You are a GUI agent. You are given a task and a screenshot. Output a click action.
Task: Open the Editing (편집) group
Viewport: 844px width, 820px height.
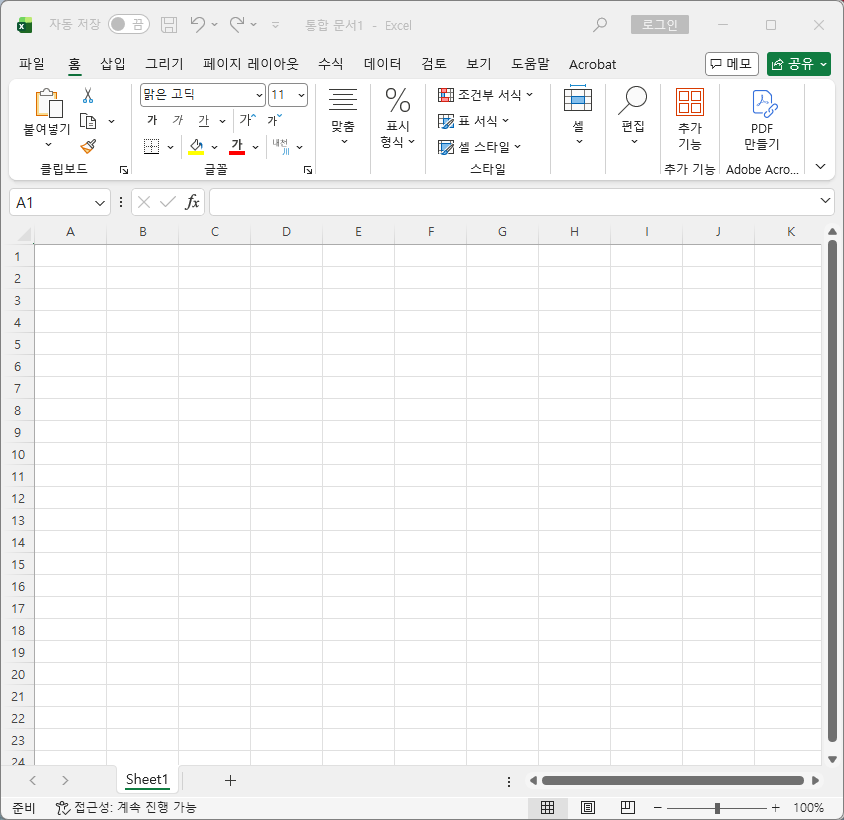(633, 115)
